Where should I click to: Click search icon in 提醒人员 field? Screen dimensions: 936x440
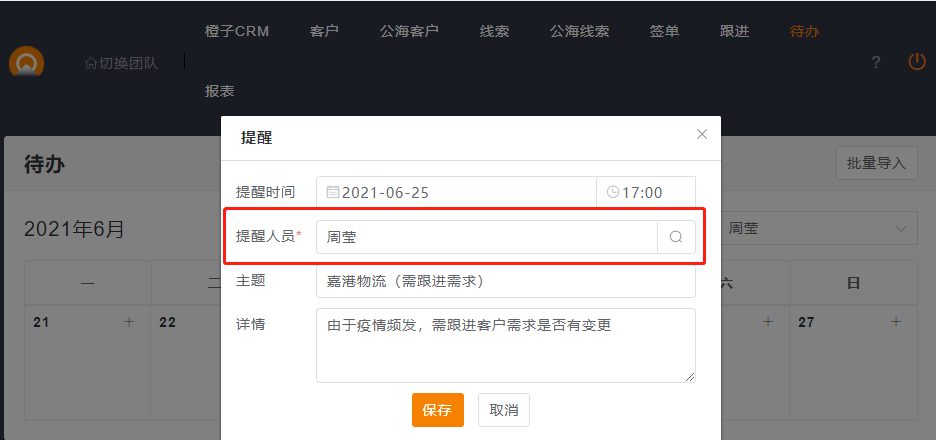[676, 237]
